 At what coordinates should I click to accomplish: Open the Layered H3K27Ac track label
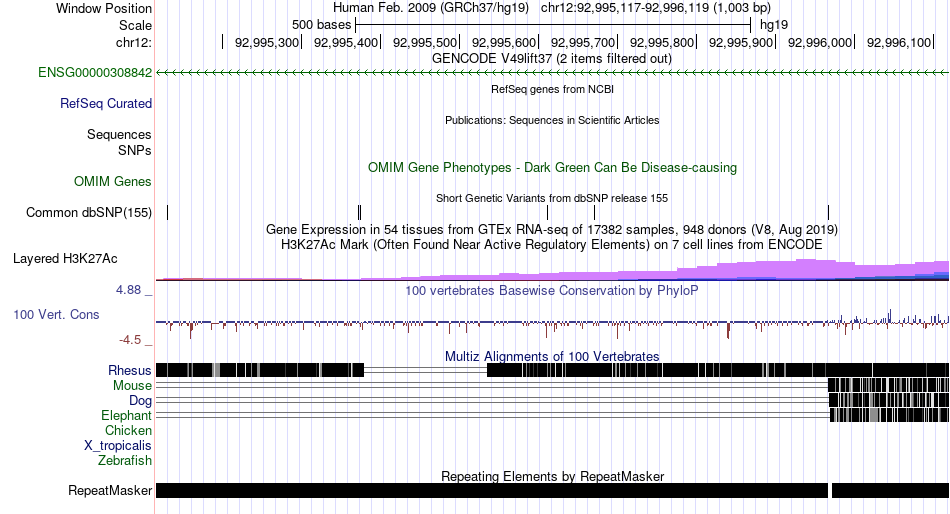click(x=65, y=259)
